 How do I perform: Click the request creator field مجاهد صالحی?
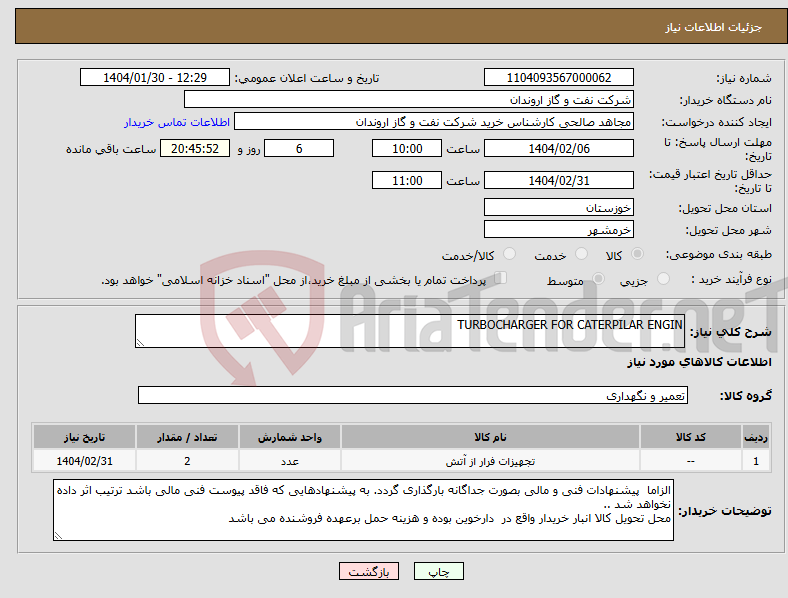point(434,122)
